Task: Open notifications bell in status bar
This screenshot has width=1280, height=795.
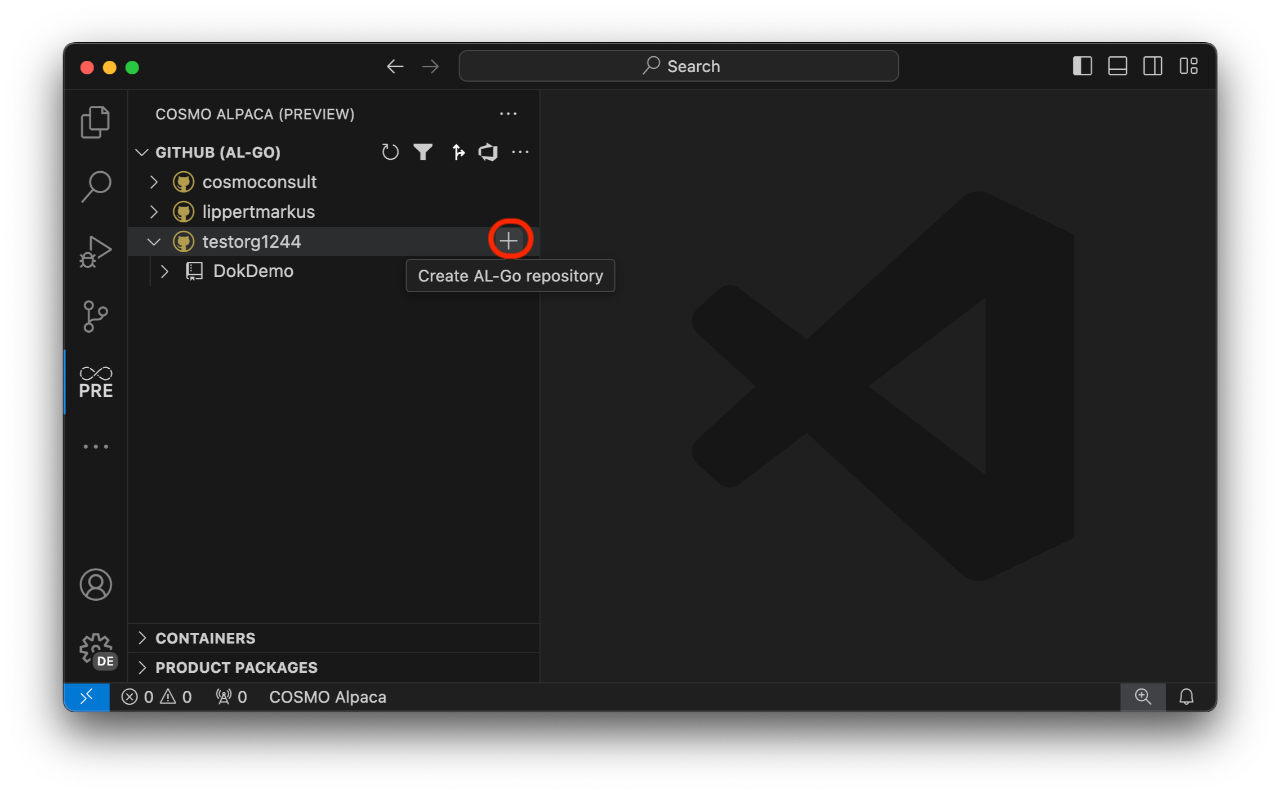Action: (1186, 697)
